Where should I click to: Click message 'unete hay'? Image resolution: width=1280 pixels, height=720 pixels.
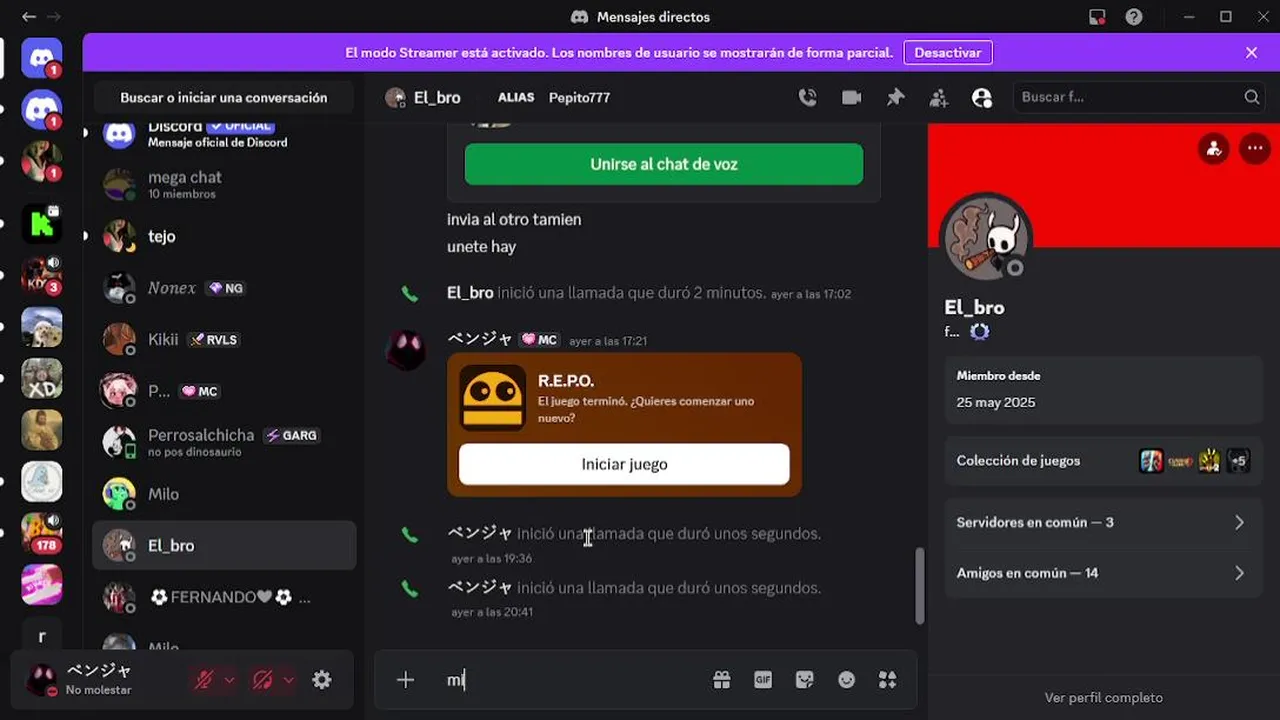(481, 246)
